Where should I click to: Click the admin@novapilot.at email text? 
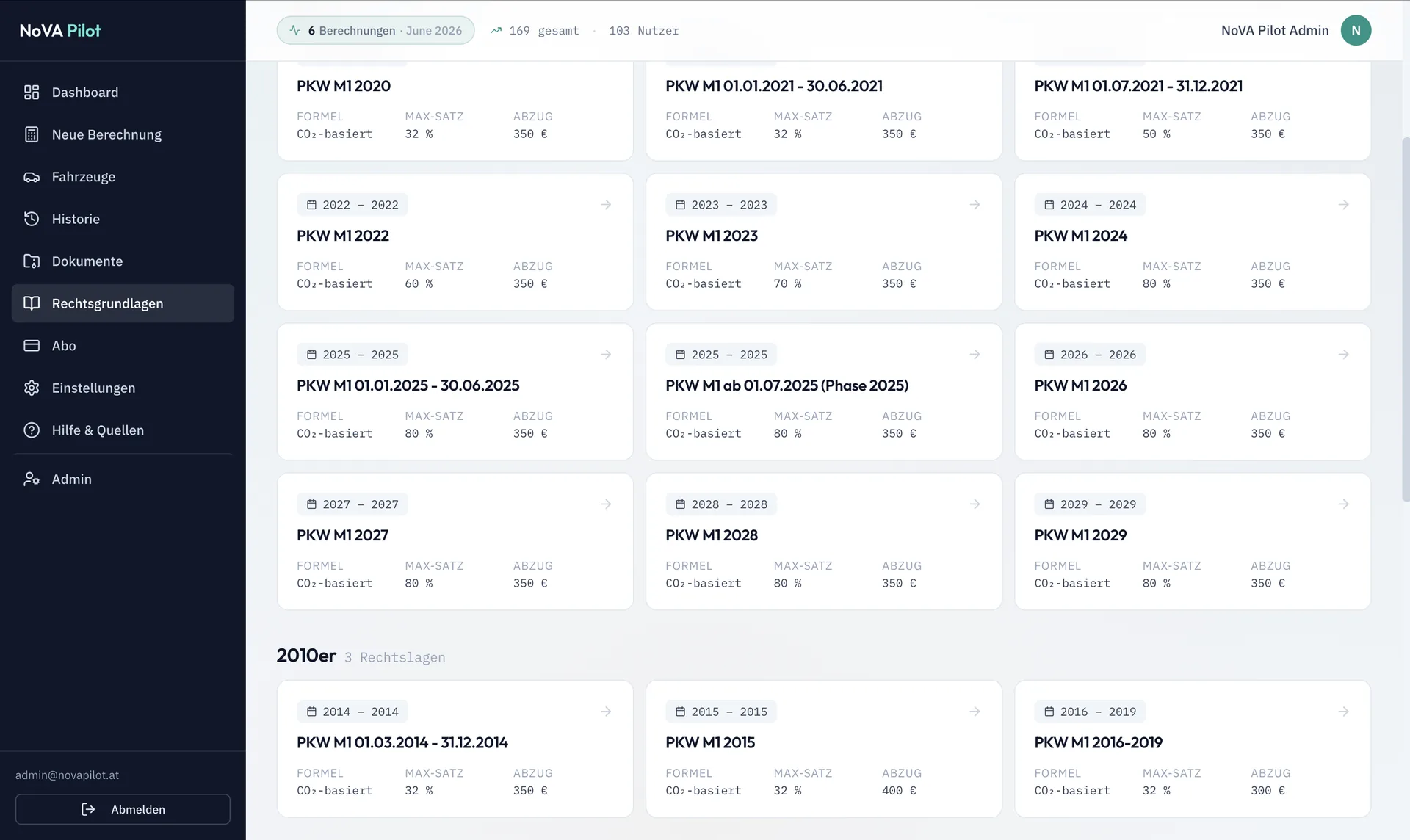[x=67, y=775]
